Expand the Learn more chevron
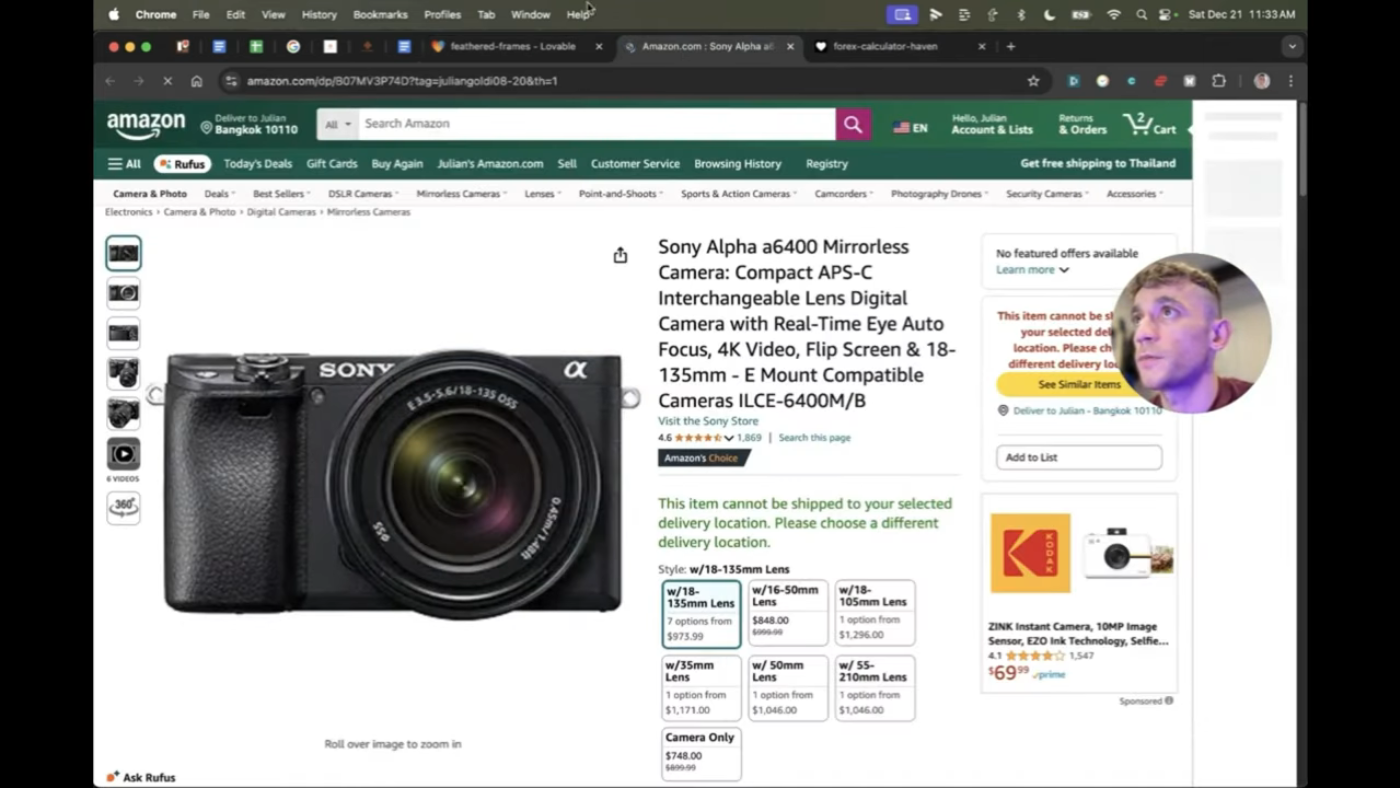Viewport: 1400px width, 788px height. coord(1064,270)
